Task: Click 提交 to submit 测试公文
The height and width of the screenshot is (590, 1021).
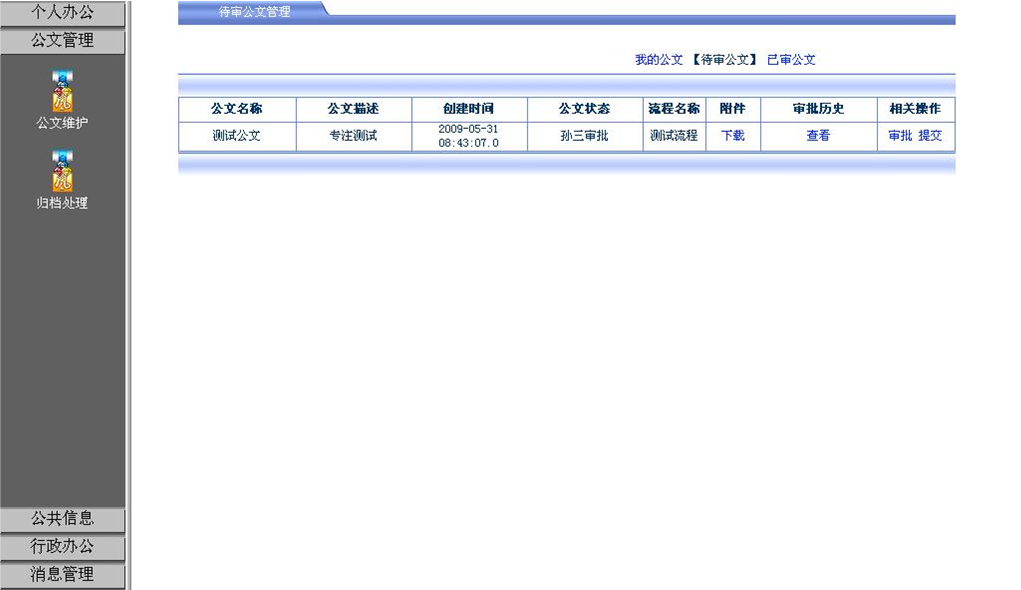Action: click(x=930, y=135)
